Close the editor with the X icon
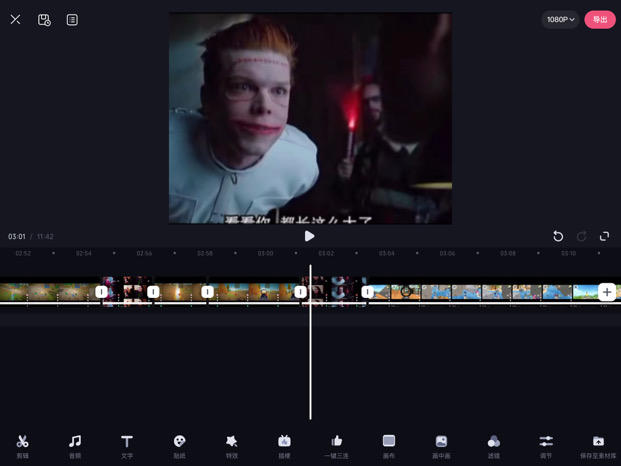The width and height of the screenshot is (621, 466). [15, 19]
